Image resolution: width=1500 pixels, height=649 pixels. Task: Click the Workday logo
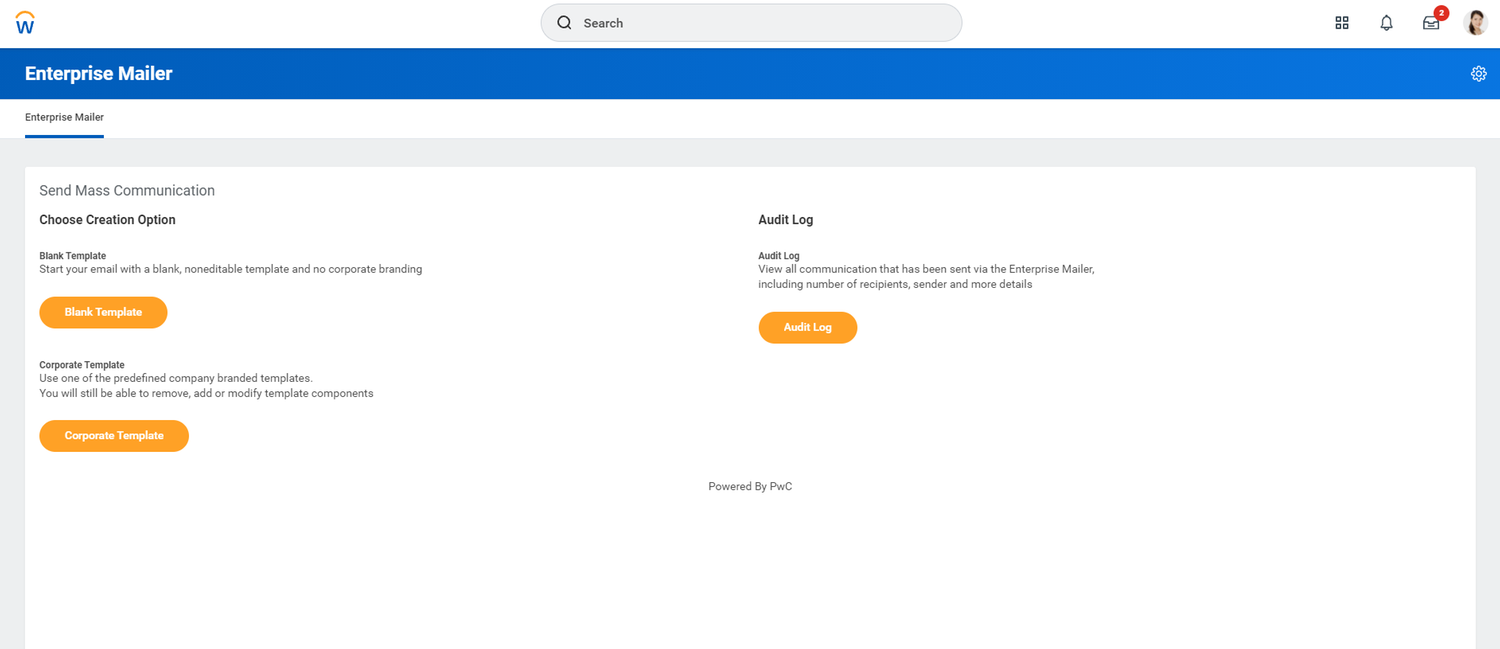[x=25, y=23]
